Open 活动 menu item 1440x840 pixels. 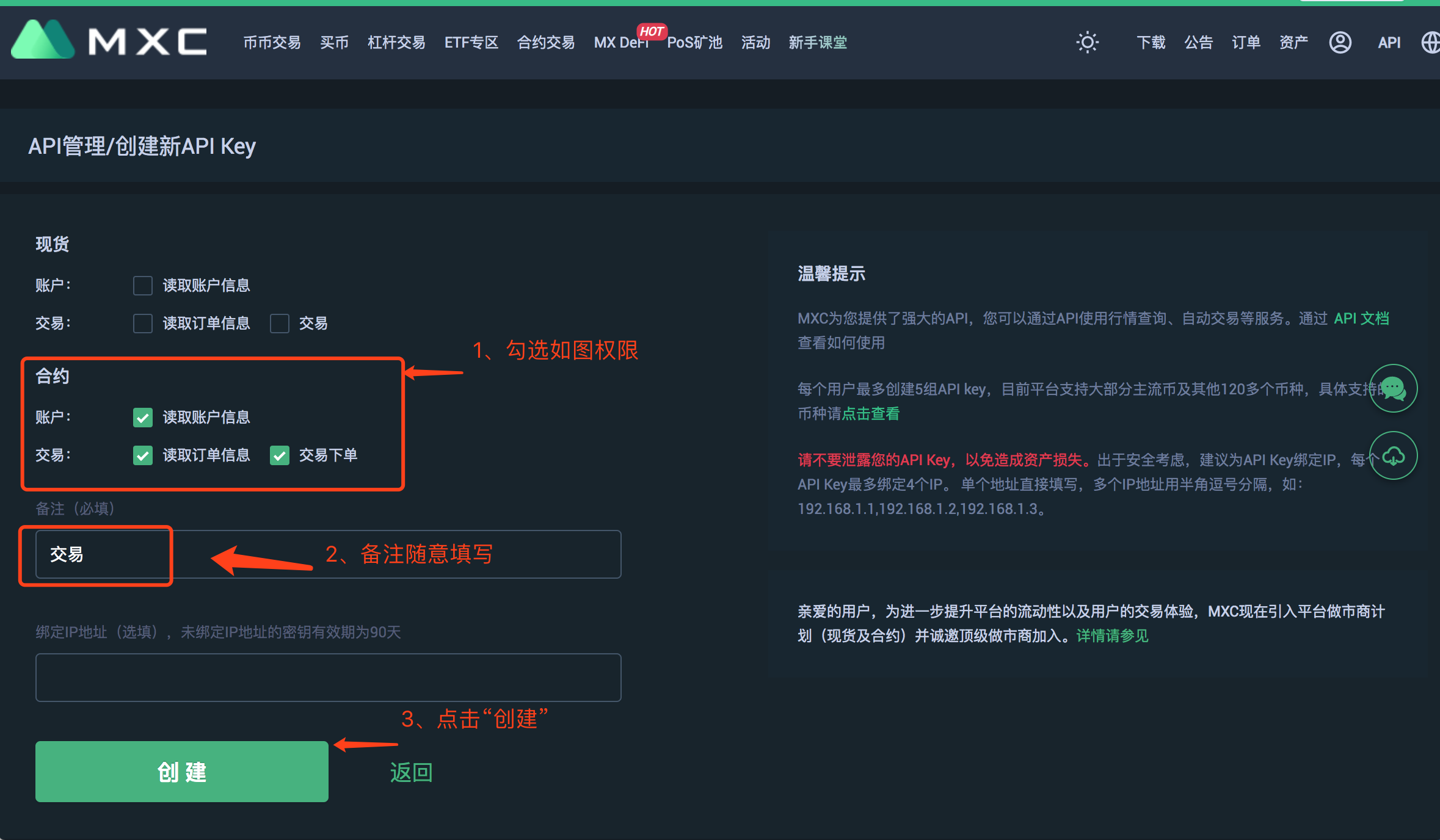pyautogui.click(x=755, y=42)
